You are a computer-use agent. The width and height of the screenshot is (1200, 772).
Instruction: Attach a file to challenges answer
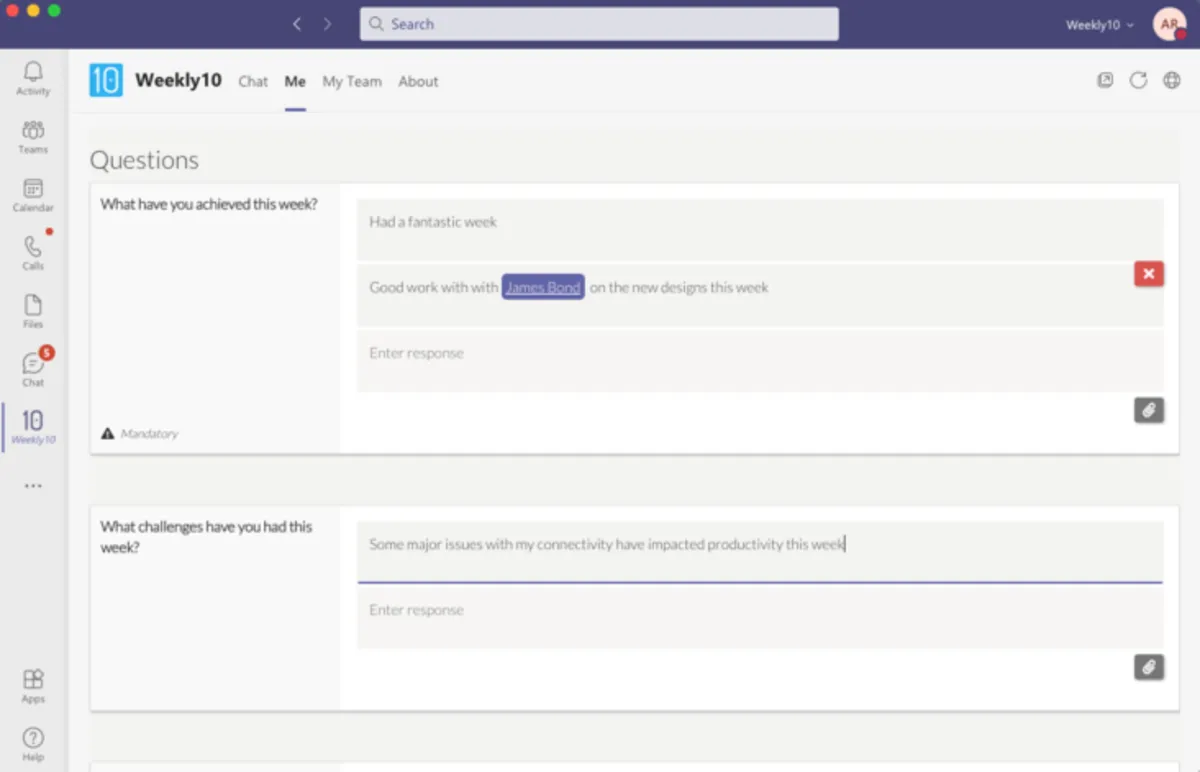coord(1148,667)
